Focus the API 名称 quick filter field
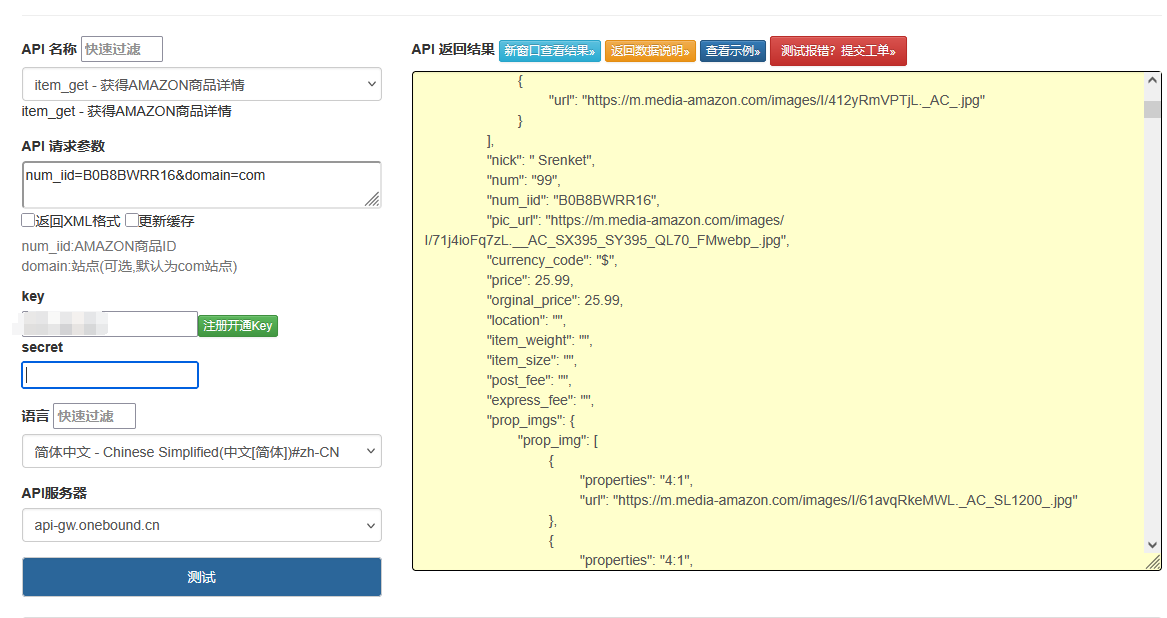 point(121,49)
